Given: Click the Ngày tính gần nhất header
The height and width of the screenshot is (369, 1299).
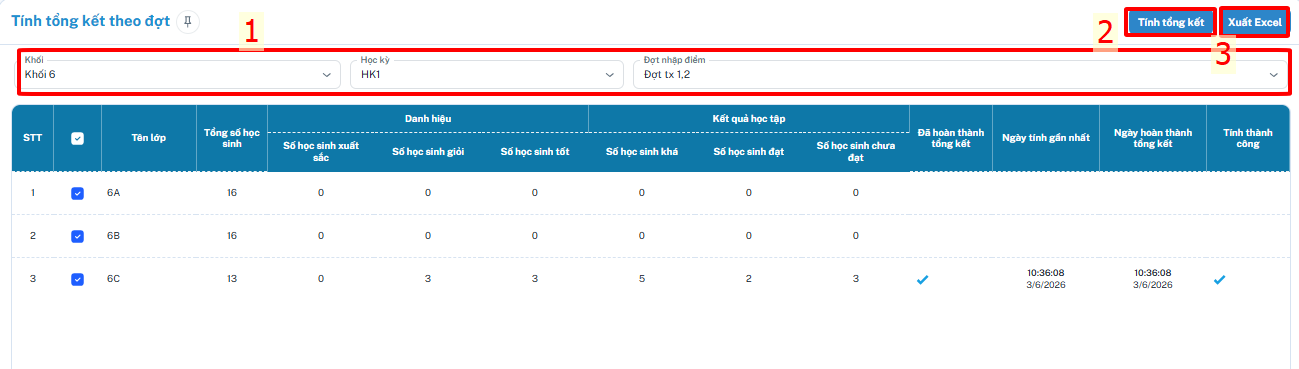Looking at the screenshot, I should (1046, 138).
